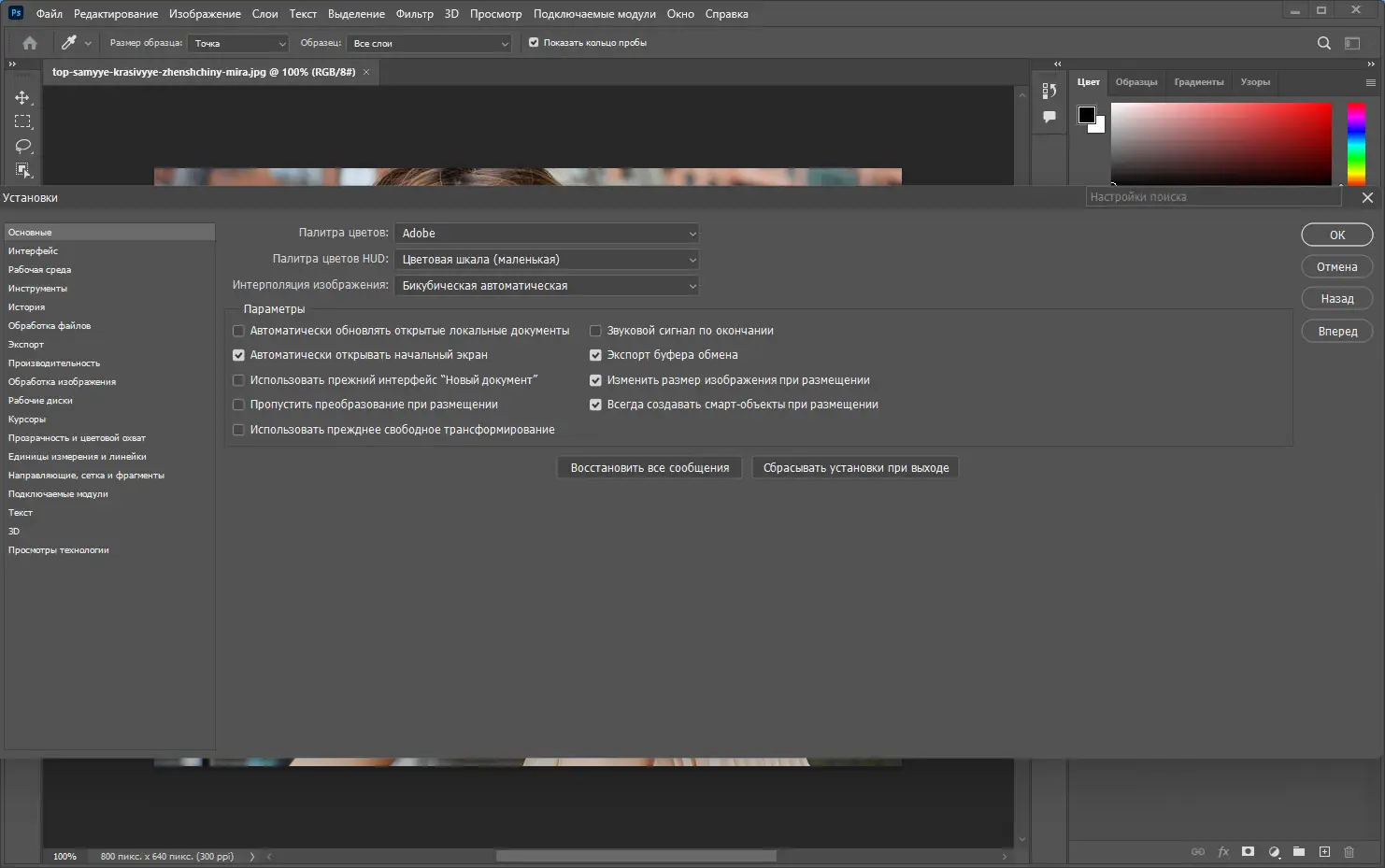Switch to the Узоры tab
This screenshot has height=868, width=1385.
coord(1255,82)
